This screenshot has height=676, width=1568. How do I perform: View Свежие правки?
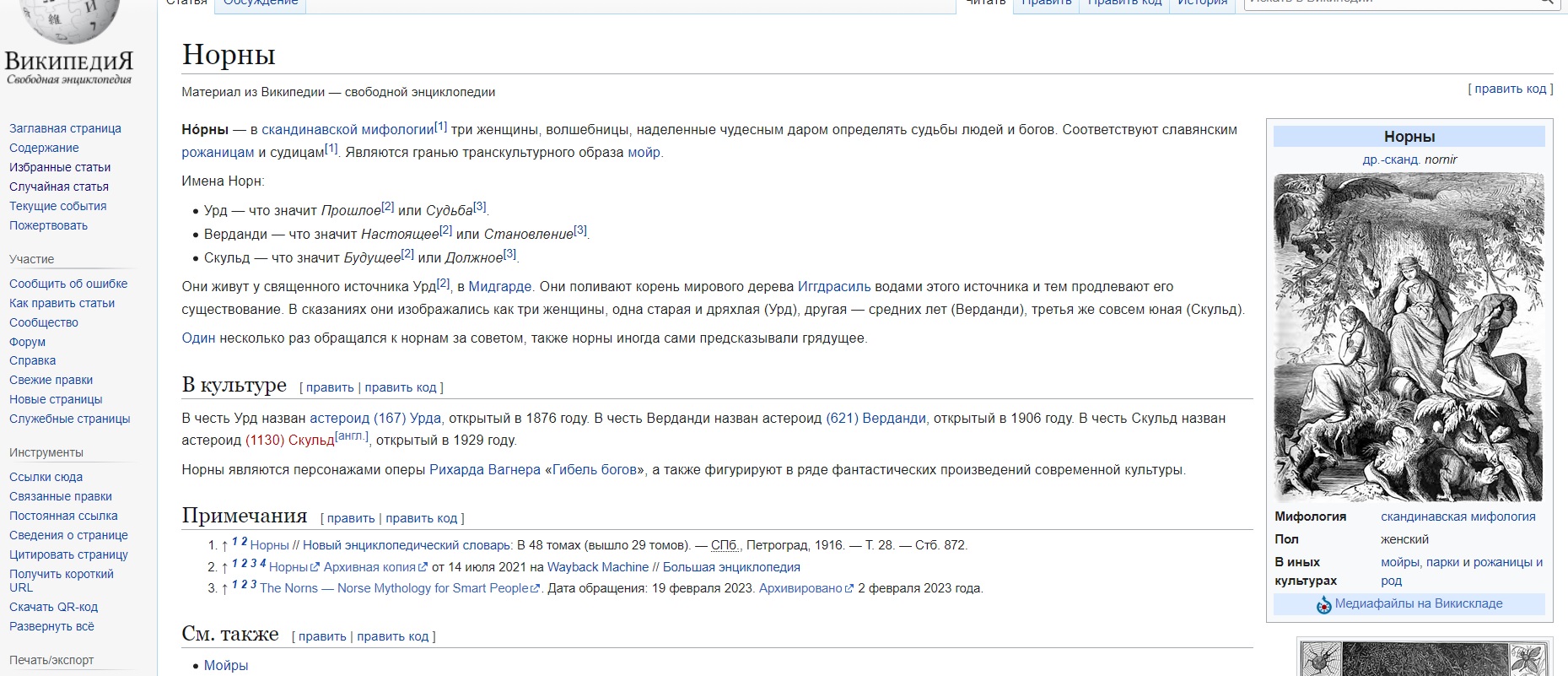tap(51, 380)
